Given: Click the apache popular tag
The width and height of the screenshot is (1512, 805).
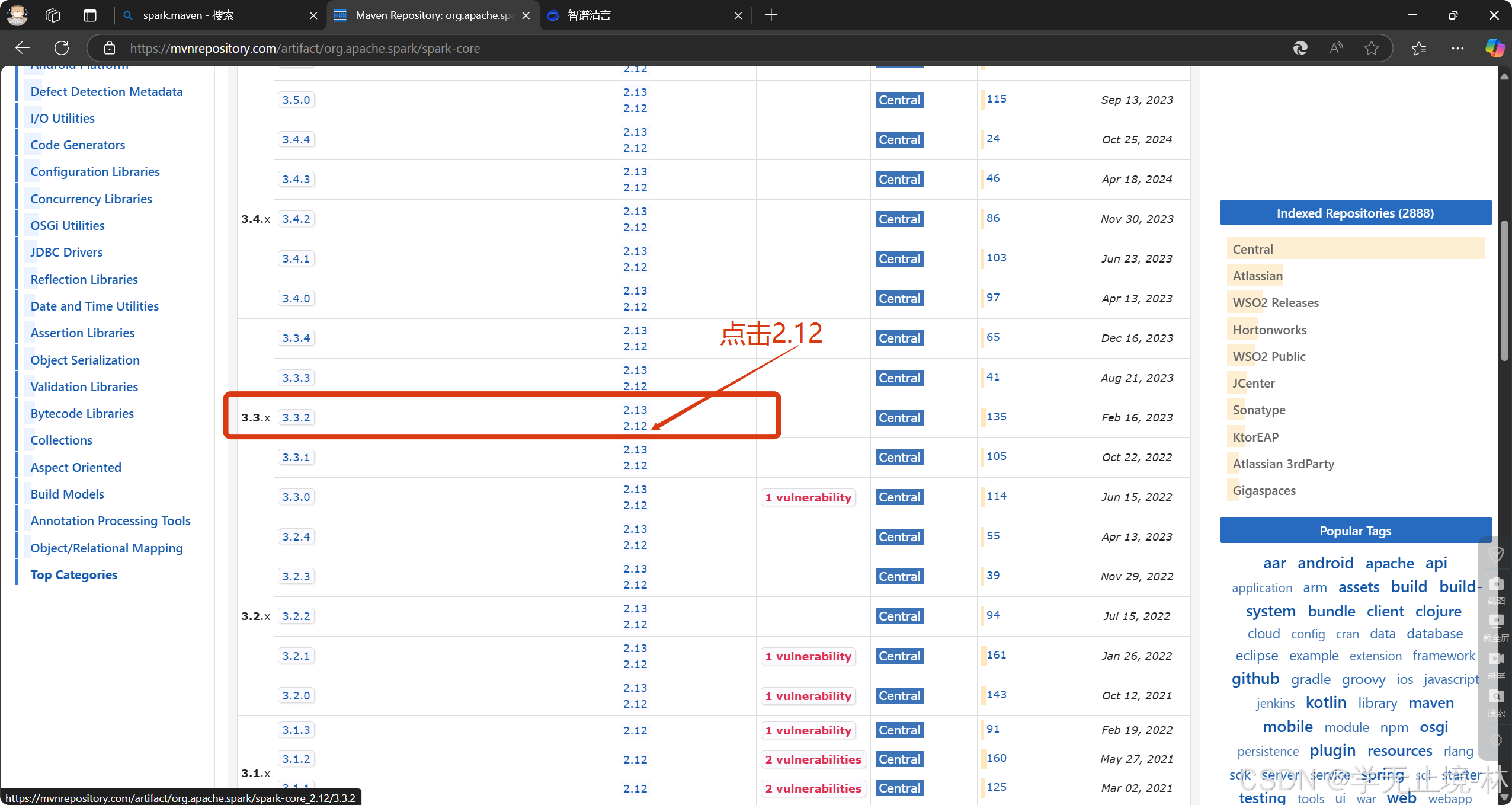Looking at the screenshot, I should pyautogui.click(x=1389, y=563).
